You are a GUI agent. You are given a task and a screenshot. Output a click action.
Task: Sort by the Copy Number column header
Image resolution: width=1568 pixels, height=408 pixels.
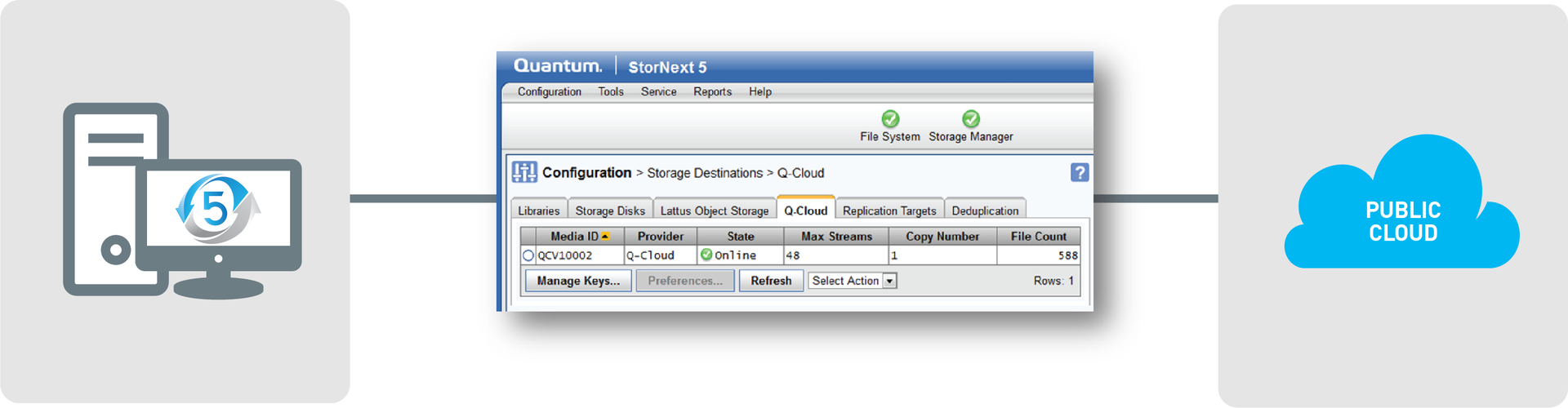pyautogui.click(x=942, y=236)
